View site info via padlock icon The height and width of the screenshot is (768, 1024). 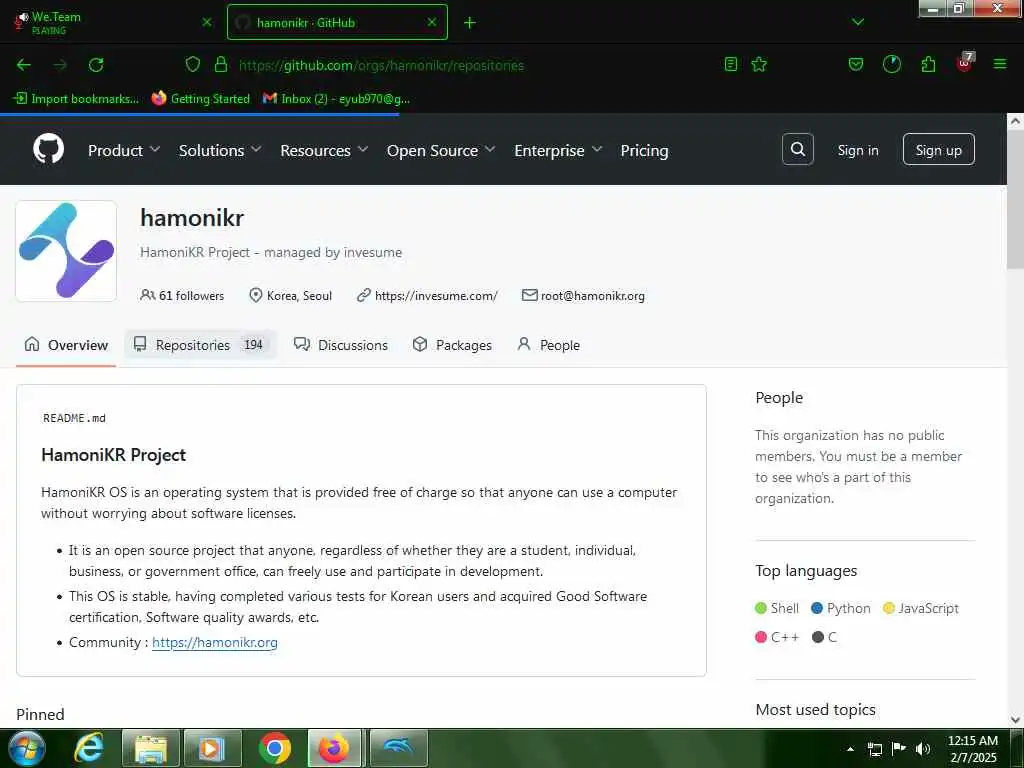pos(221,64)
